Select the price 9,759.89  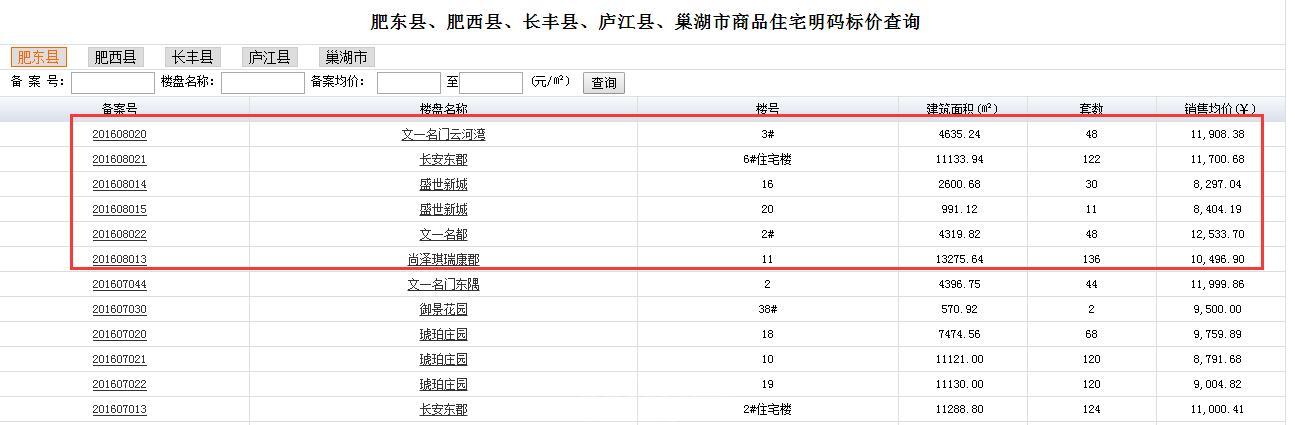pyautogui.click(x=1217, y=335)
